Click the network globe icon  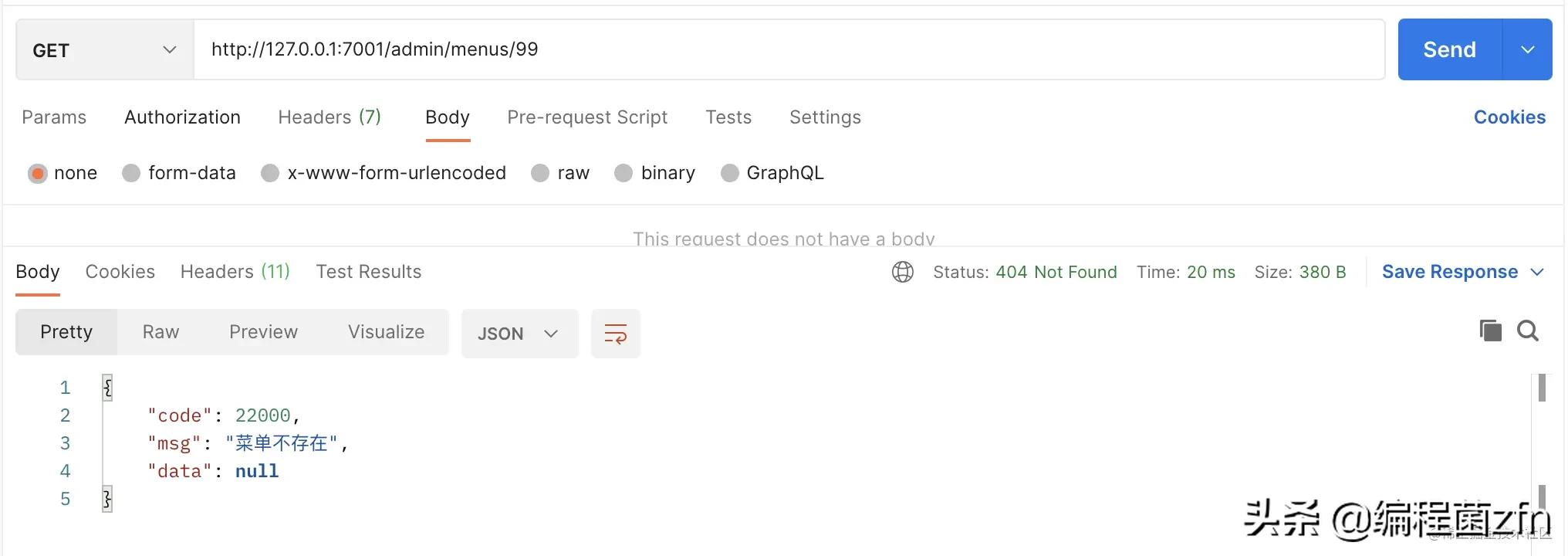point(903,272)
